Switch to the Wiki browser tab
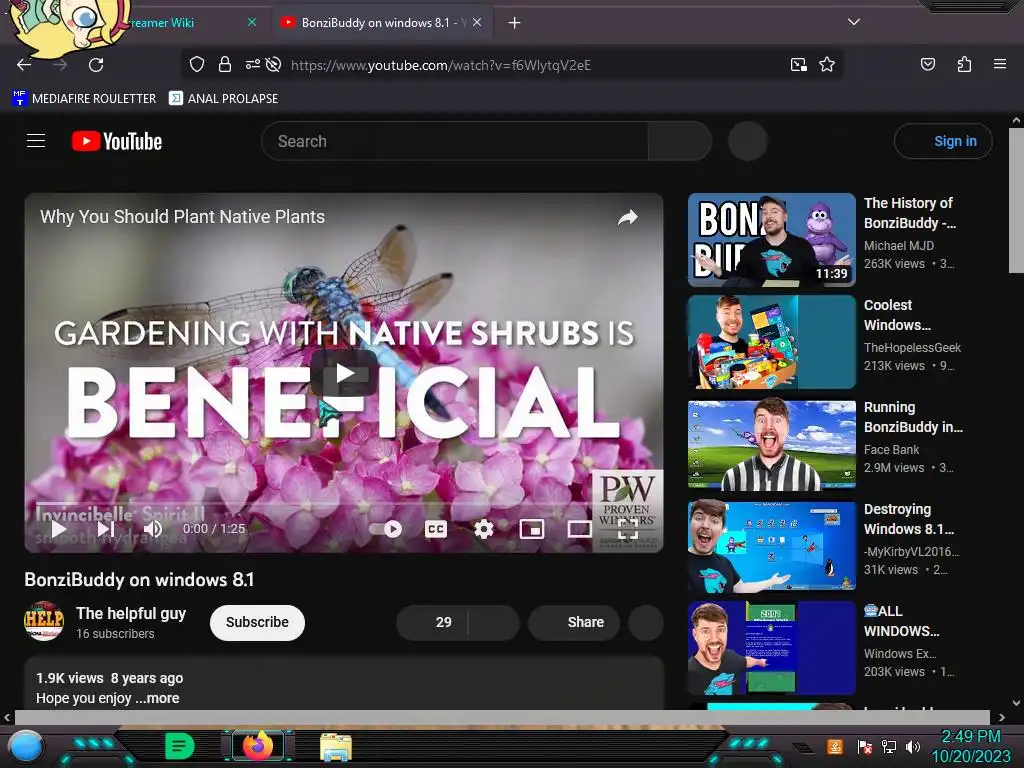Image resolution: width=1024 pixels, height=768 pixels. pyautogui.click(x=160, y=23)
